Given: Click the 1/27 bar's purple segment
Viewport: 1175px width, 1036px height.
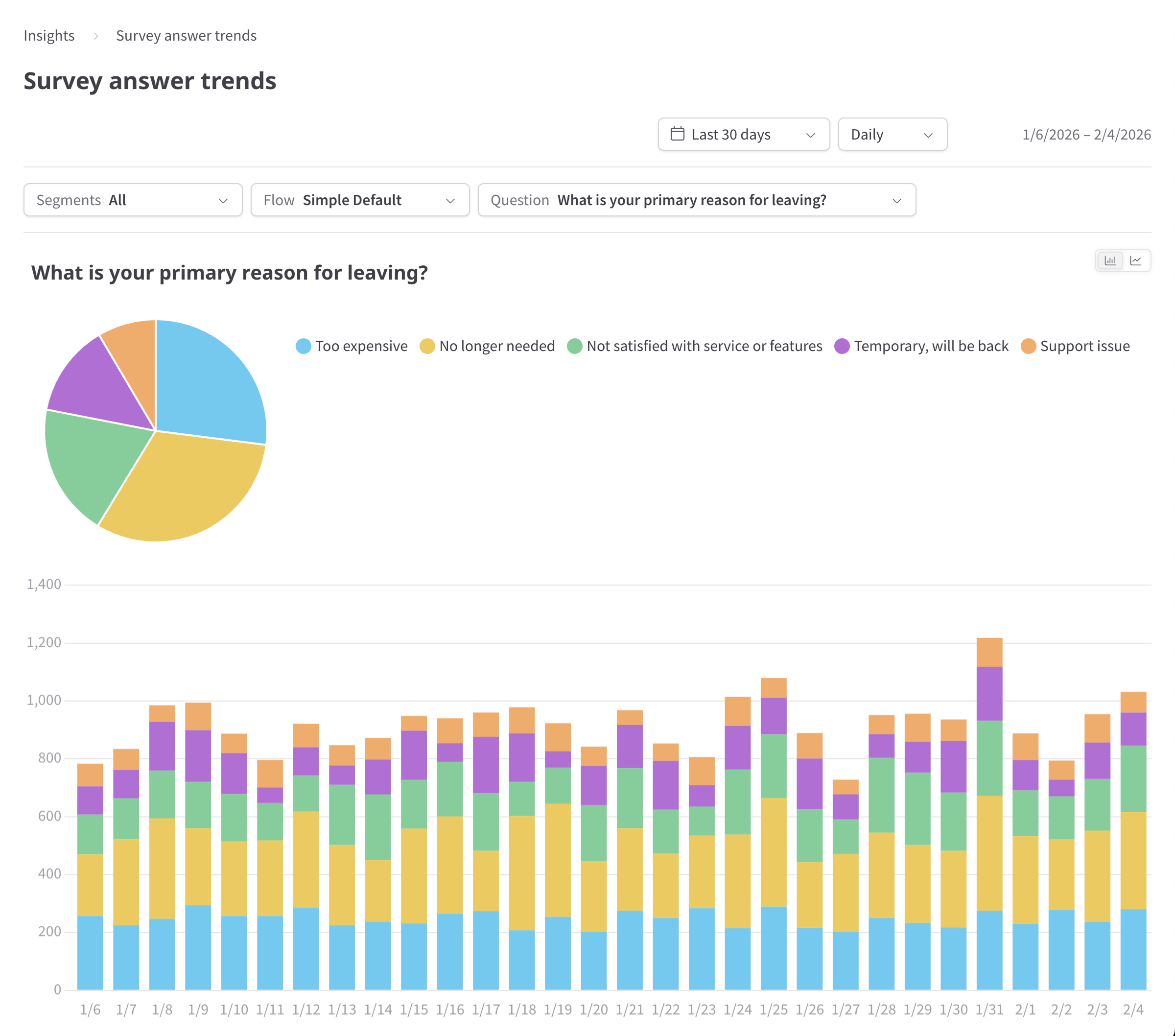Looking at the screenshot, I should [845, 806].
